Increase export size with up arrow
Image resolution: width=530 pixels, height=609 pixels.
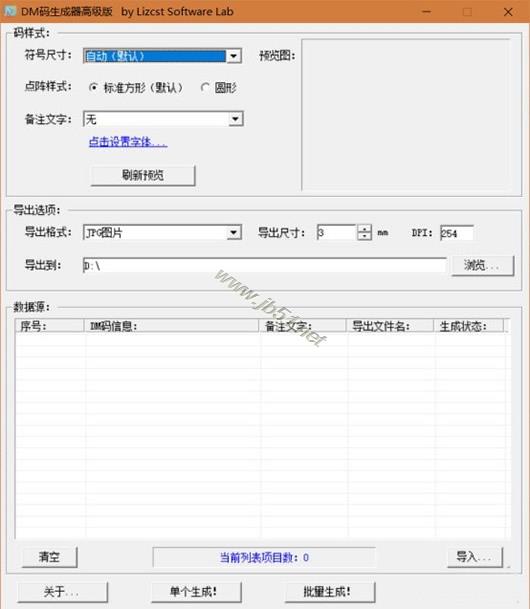pyautogui.click(x=364, y=229)
